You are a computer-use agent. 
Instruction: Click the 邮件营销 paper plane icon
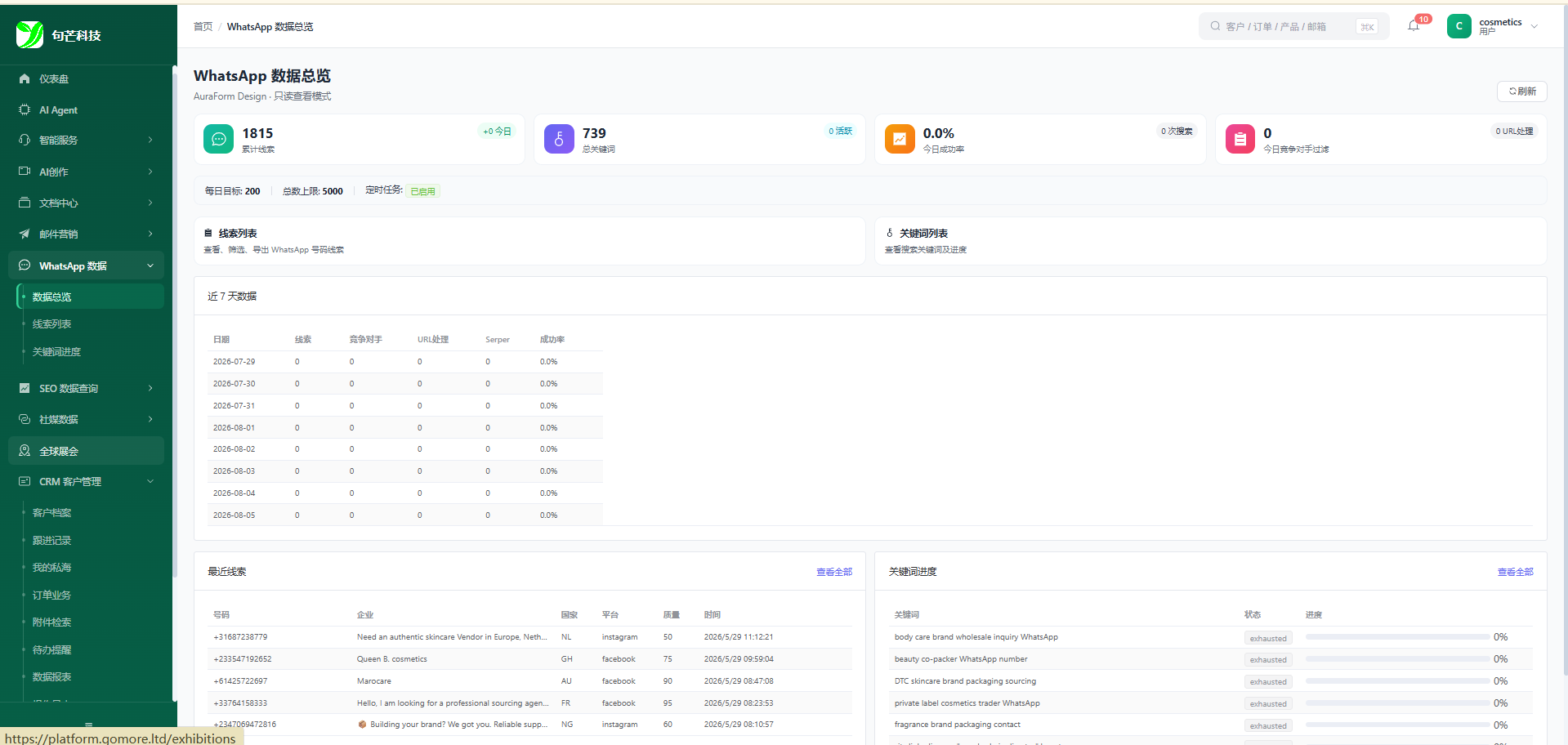pos(25,234)
